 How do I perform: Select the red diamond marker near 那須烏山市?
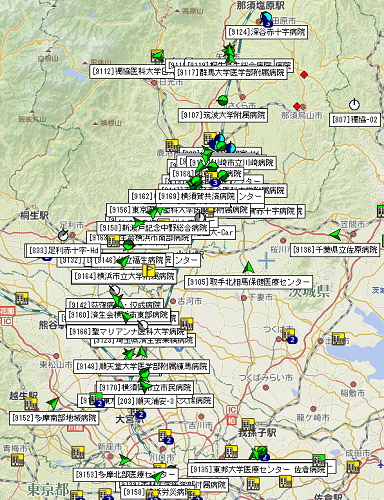[297, 106]
